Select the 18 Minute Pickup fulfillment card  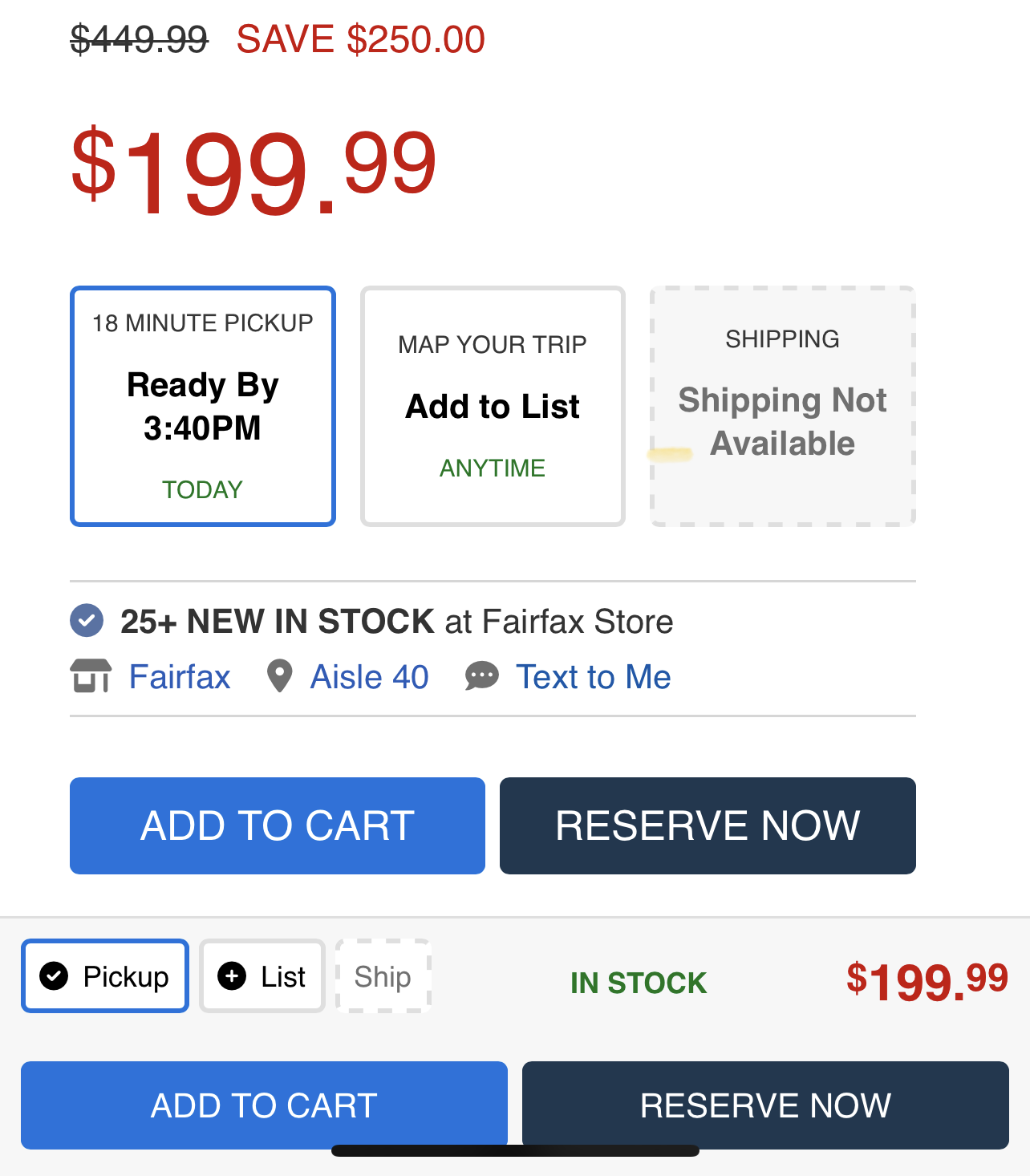(202, 405)
